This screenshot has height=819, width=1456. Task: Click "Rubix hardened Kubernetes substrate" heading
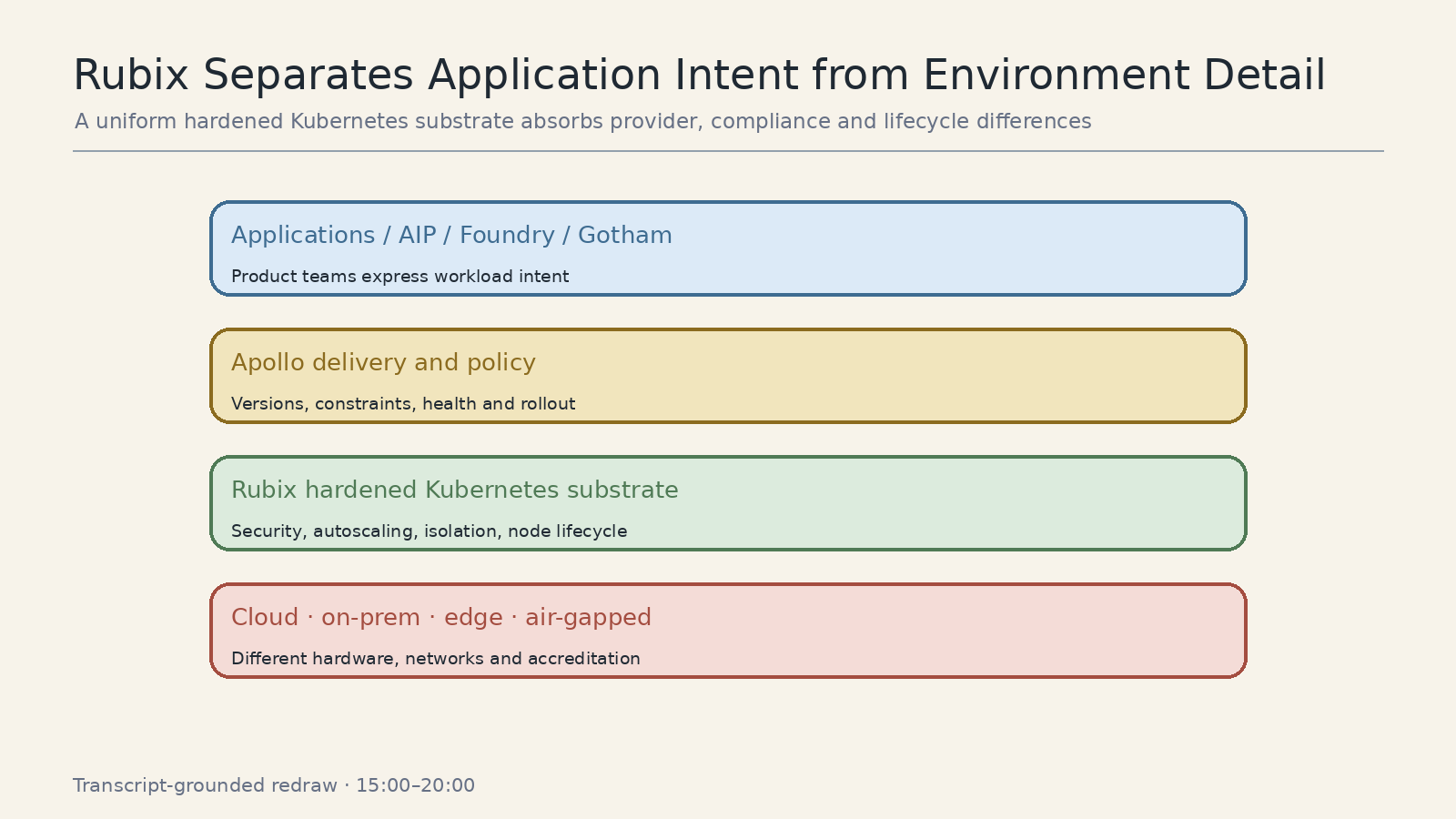click(454, 490)
